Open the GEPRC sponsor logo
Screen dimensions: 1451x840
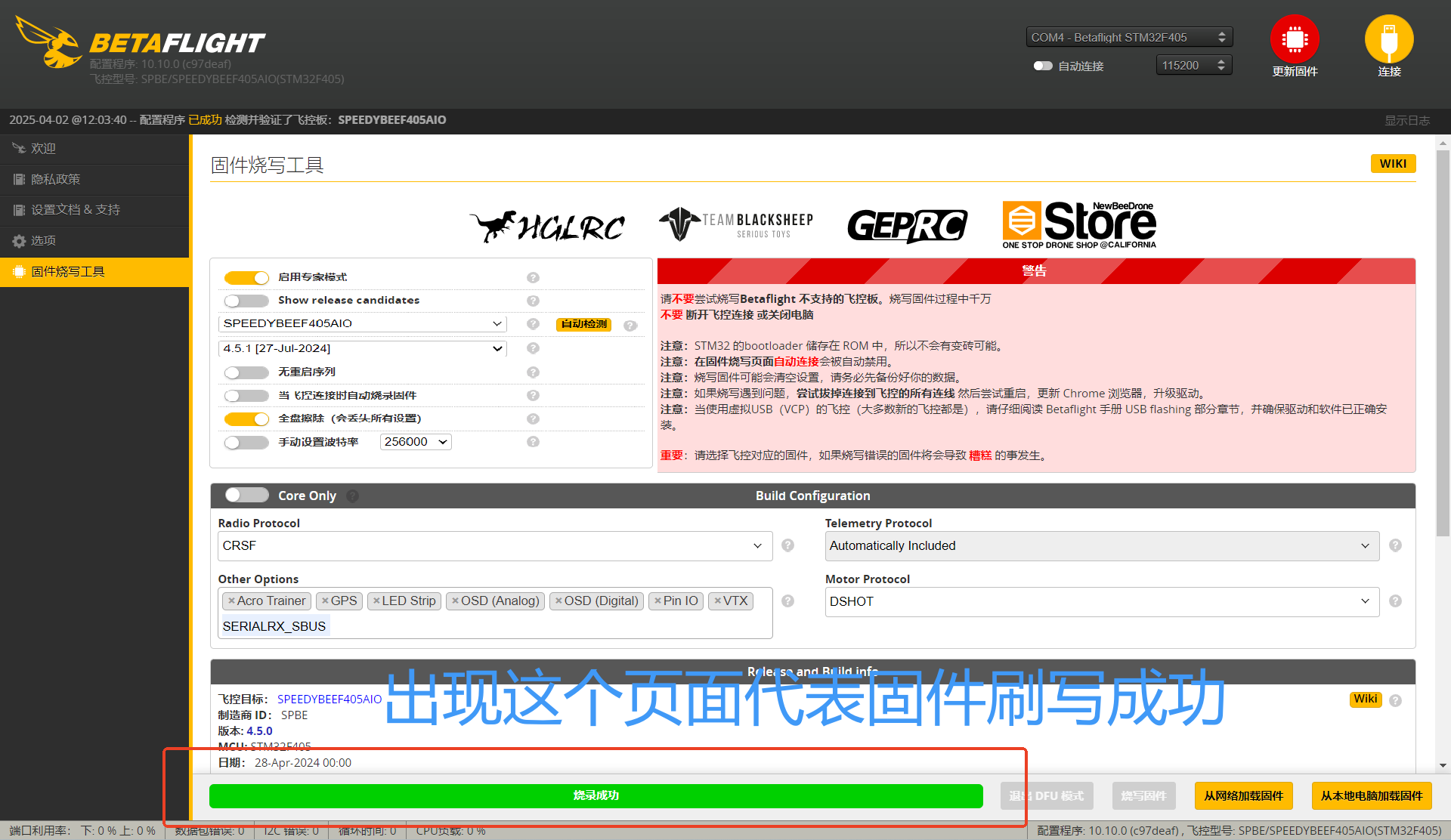[907, 226]
